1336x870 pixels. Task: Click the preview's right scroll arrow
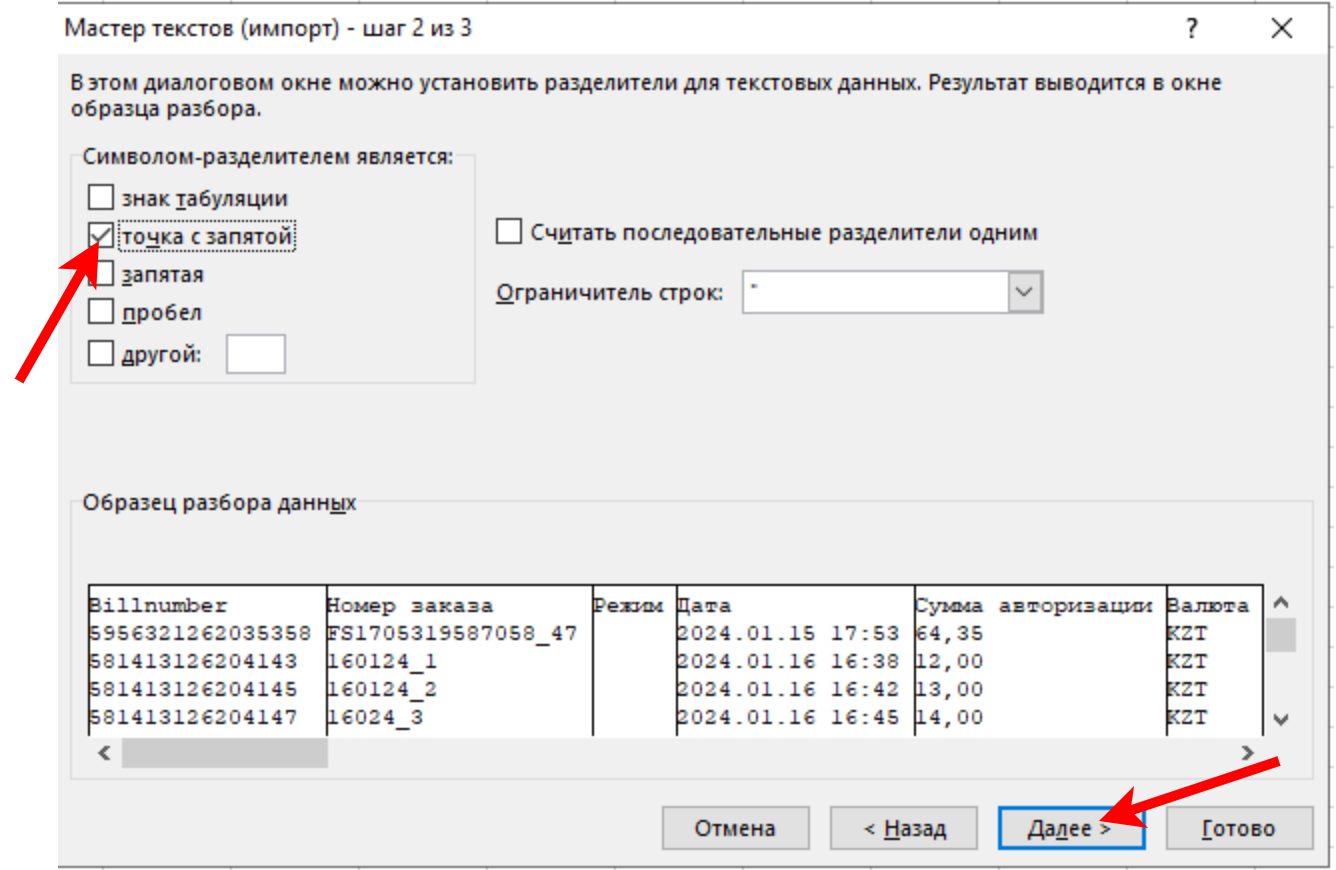tap(1246, 753)
